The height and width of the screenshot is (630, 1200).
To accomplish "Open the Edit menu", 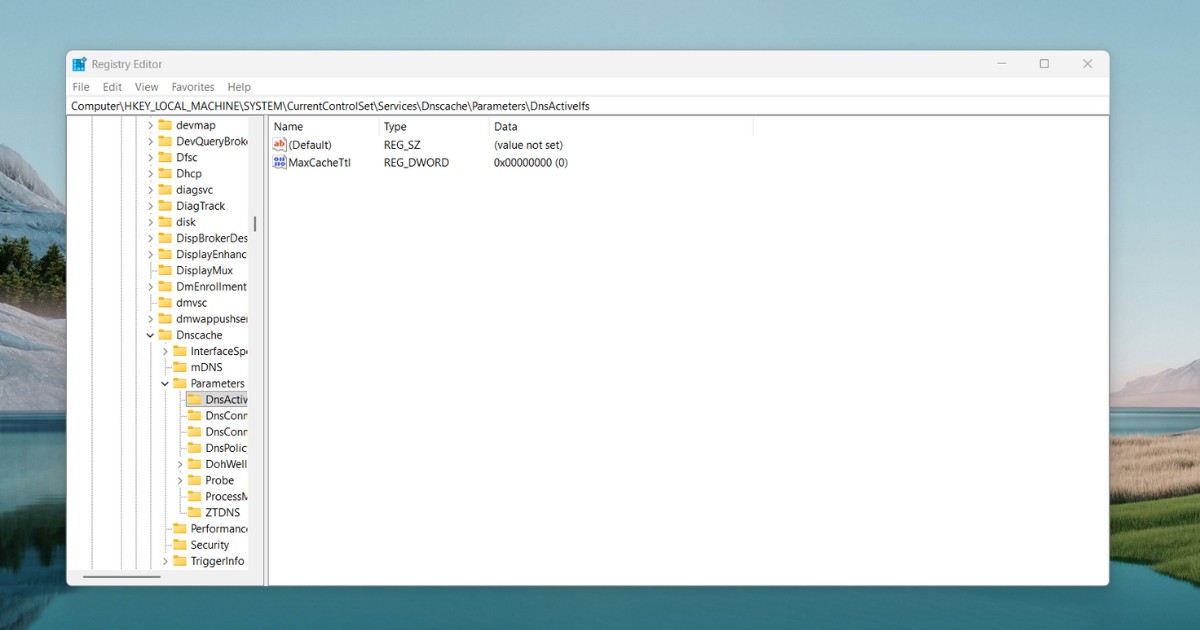I will pyautogui.click(x=111, y=87).
